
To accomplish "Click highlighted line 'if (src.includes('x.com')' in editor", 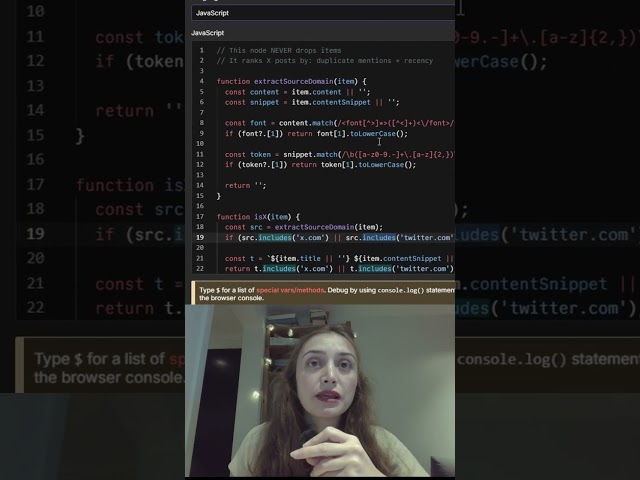I will (340, 238).
